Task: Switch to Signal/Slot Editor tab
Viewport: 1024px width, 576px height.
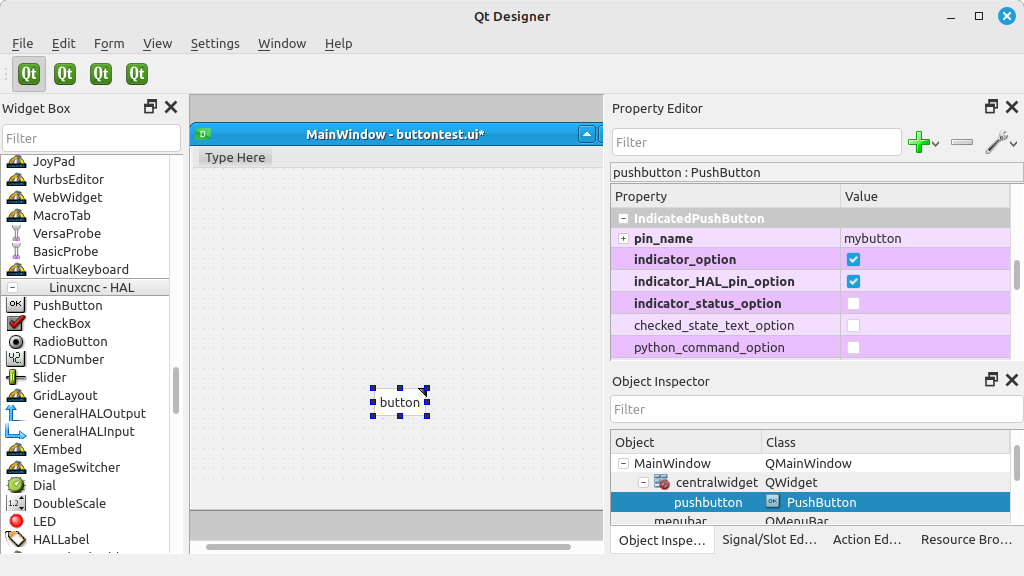Action: click(769, 540)
